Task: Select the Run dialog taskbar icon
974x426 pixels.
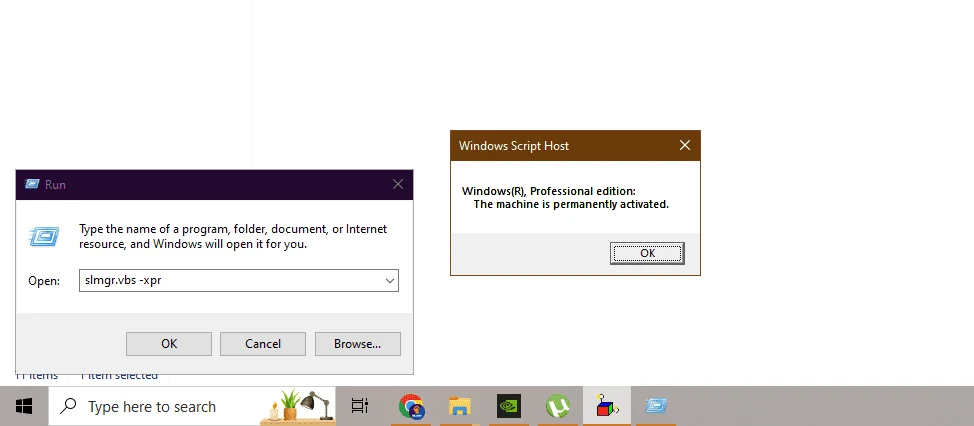Action: click(x=656, y=407)
